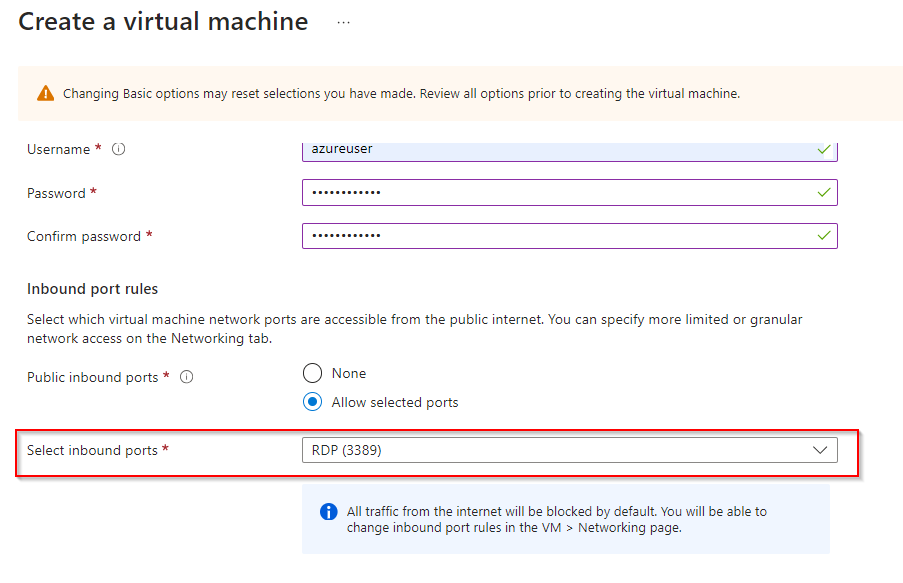Click the Create a virtual machine title
The image size is (903, 583).
coord(163,22)
